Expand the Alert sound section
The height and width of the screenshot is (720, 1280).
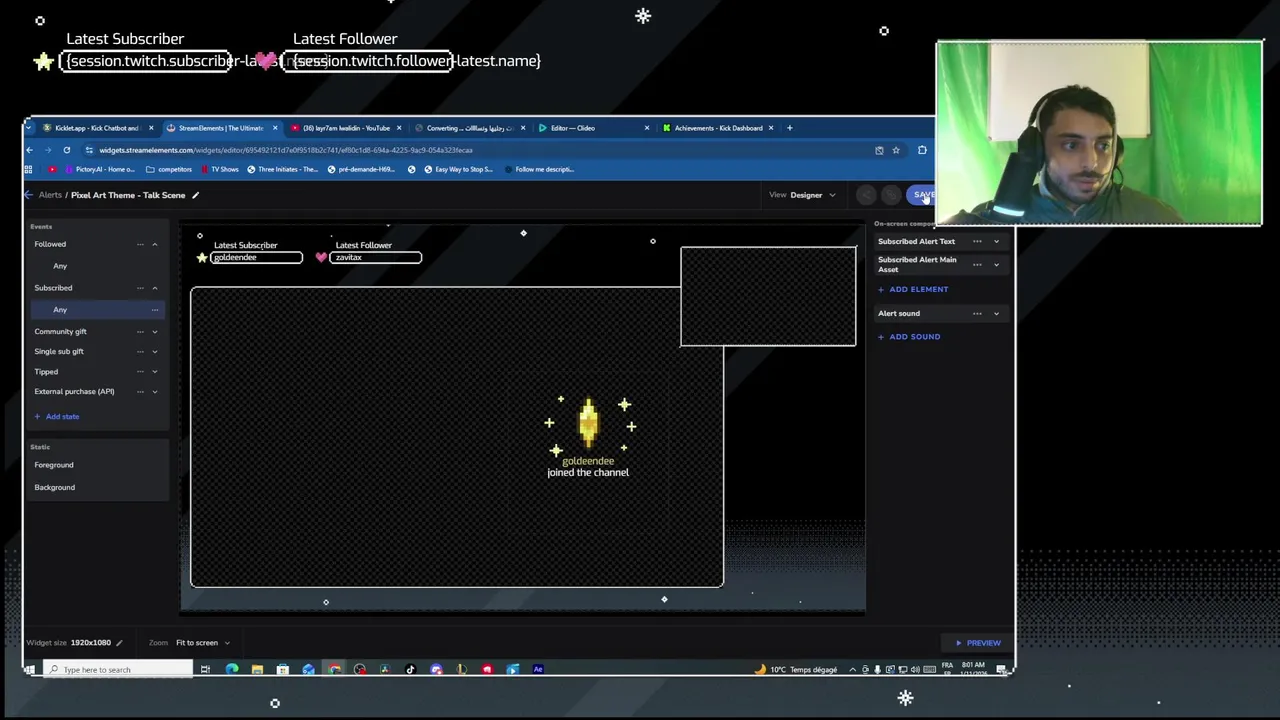(x=996, y=313)
